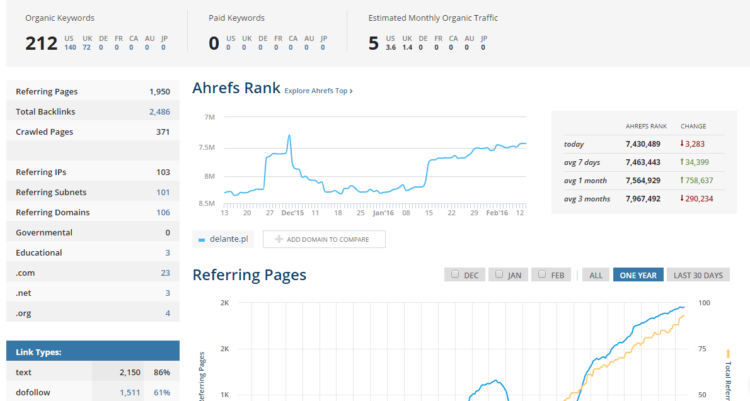Image resolution: width=750 pixels, height=401 pixels.
Task: Select the LAST 30 DAYS range tab
Action: coord(698,275)
